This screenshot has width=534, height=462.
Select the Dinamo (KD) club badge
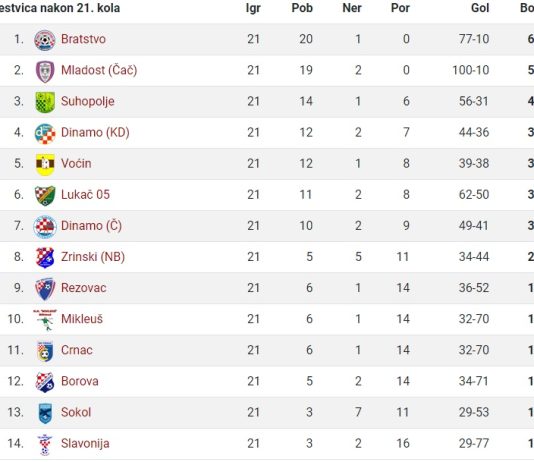click(45, 133)
